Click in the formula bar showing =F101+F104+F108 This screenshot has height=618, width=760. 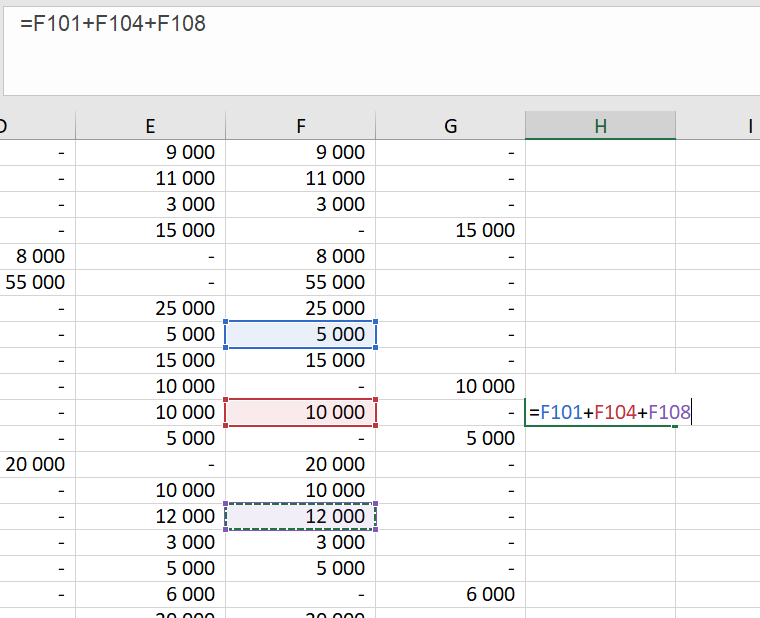pos(381,50)
